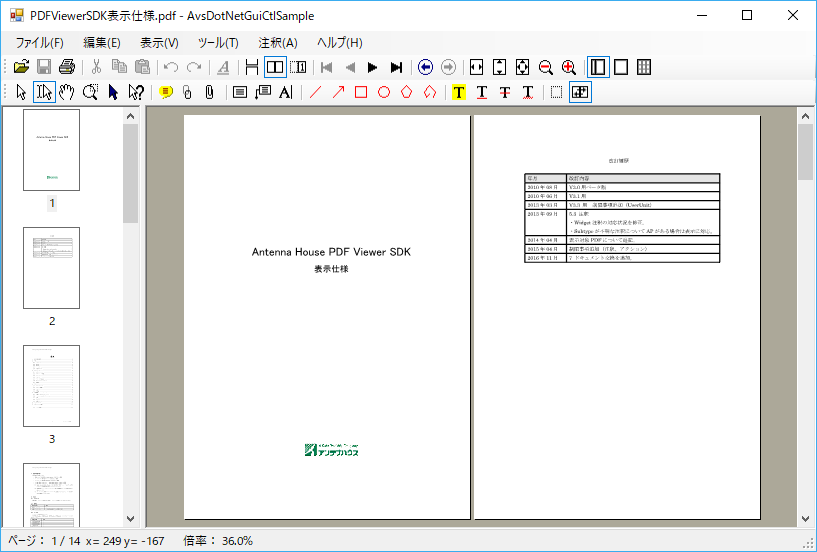Click the Paste clipboard icon
Image resolution: width=817 pixels, height=552 pixels.
click(x=142, y=67)
